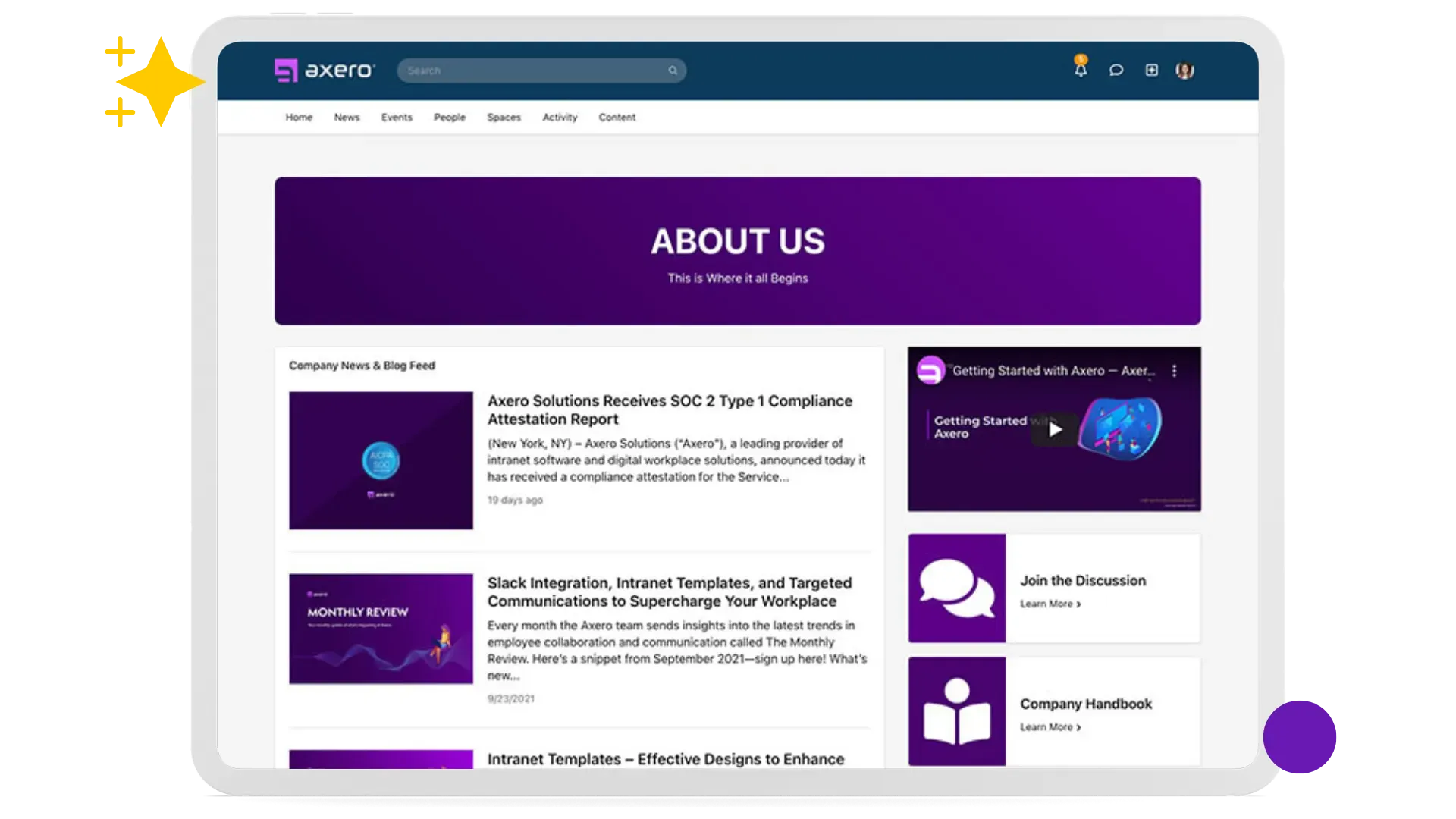Click the Axero channel logo on video
The height and width of the screenshot is (819, 1456).
(x=930, y=370)
